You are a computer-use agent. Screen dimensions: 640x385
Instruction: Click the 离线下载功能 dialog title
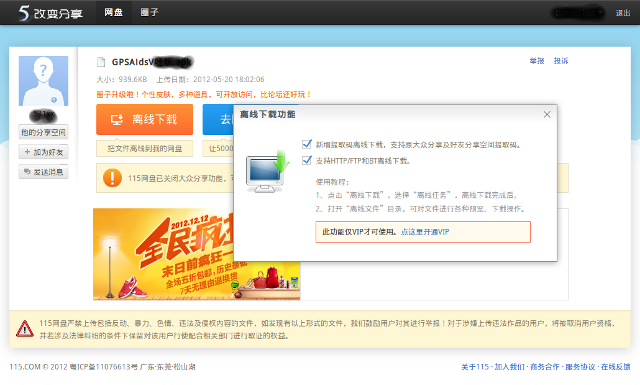point(268,114)
